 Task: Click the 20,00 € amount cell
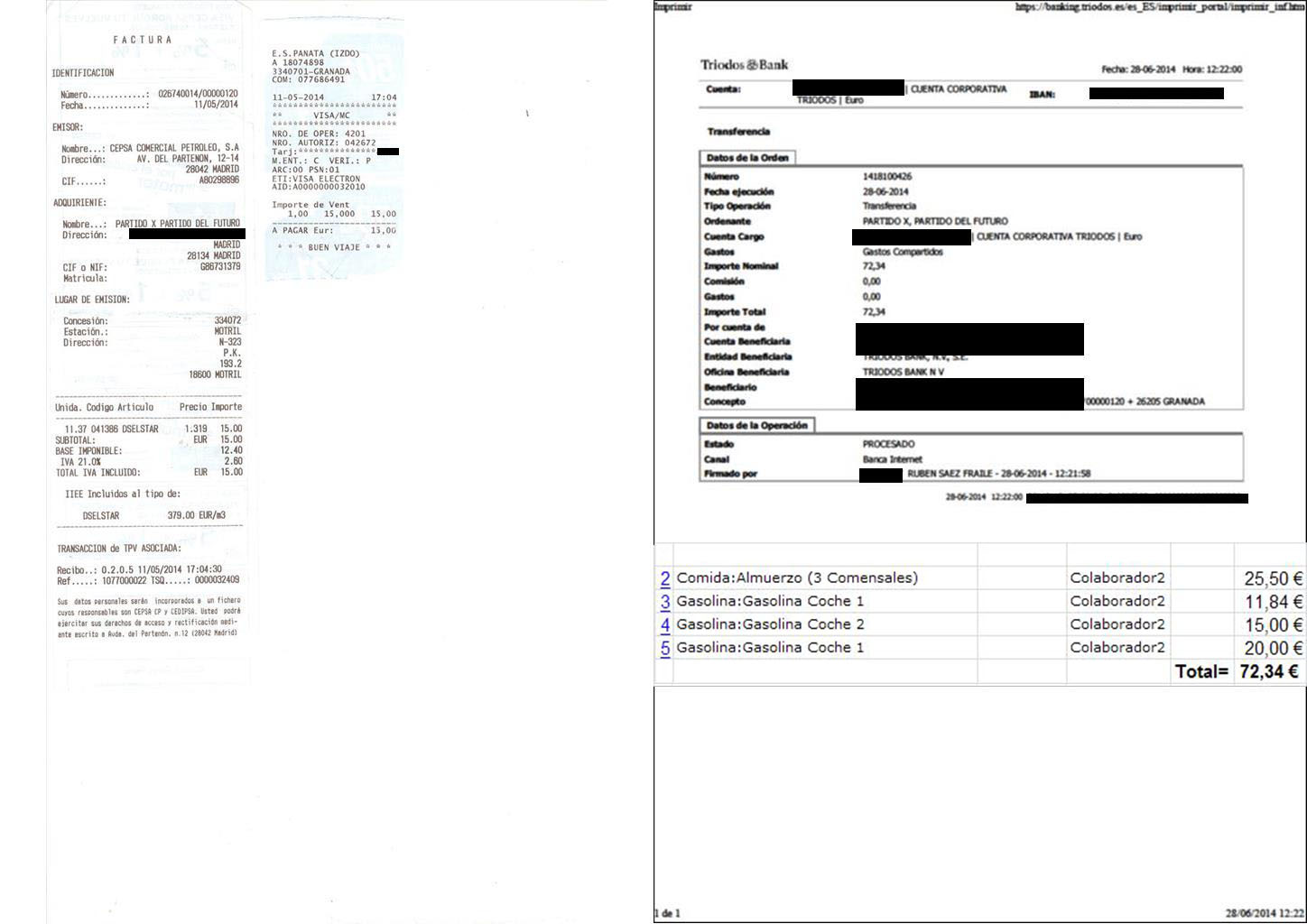click(x=1271, y=648)
